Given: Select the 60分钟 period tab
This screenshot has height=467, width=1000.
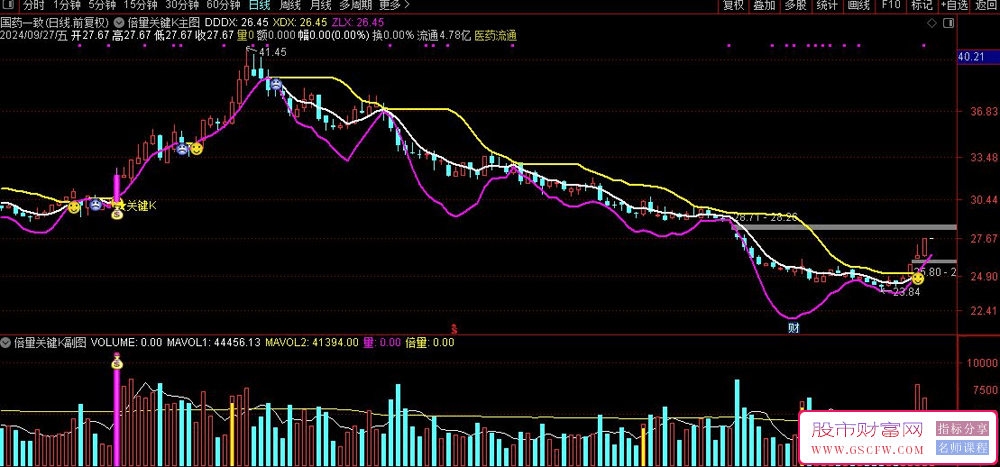Looking at the screenshot, I should click(x=223, y=6).
